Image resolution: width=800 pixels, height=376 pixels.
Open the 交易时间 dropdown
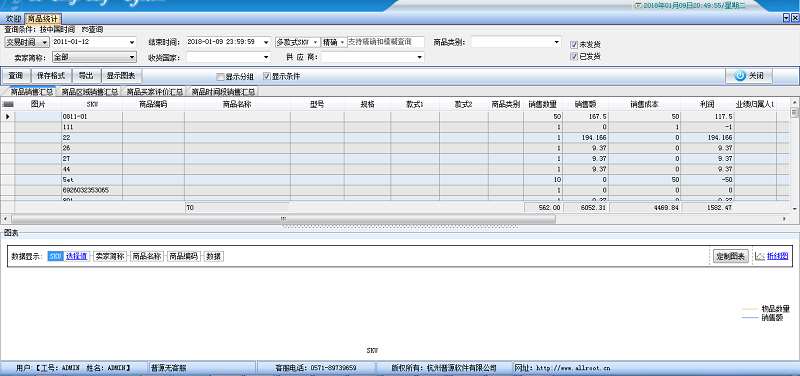(27, 42)
